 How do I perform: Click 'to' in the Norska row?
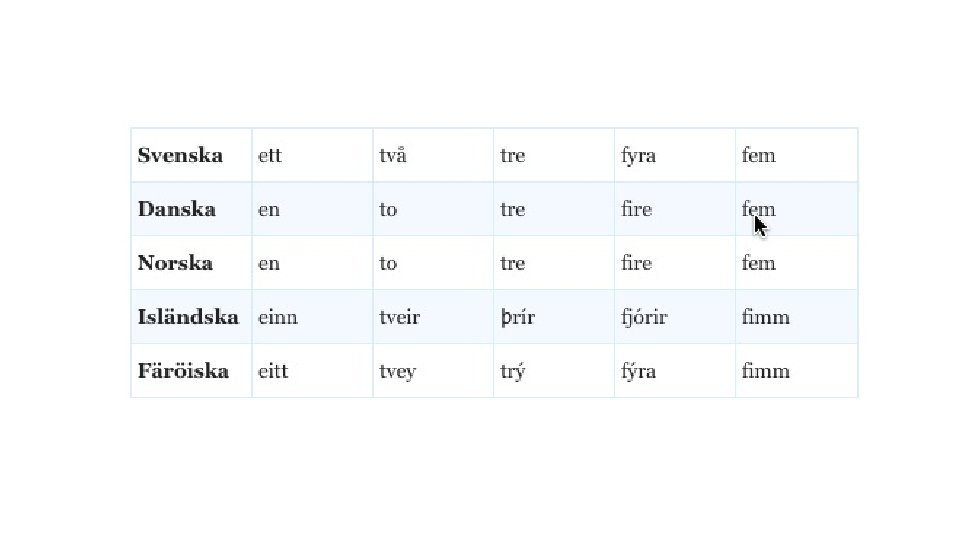388,263
